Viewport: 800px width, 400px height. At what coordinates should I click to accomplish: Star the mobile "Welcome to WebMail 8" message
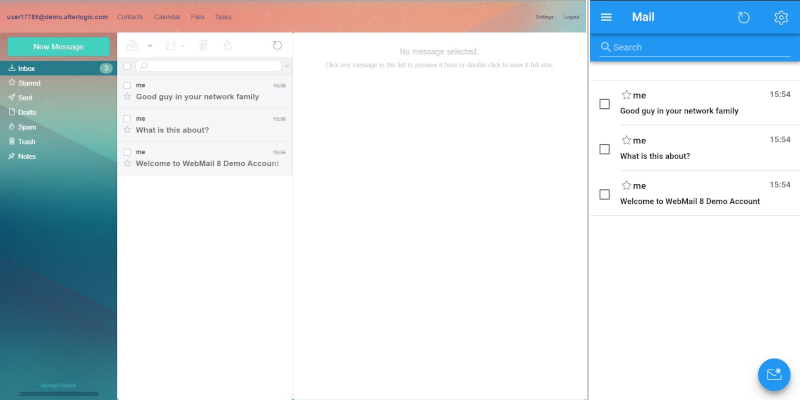pyautogui.click(x=627, y=185)
